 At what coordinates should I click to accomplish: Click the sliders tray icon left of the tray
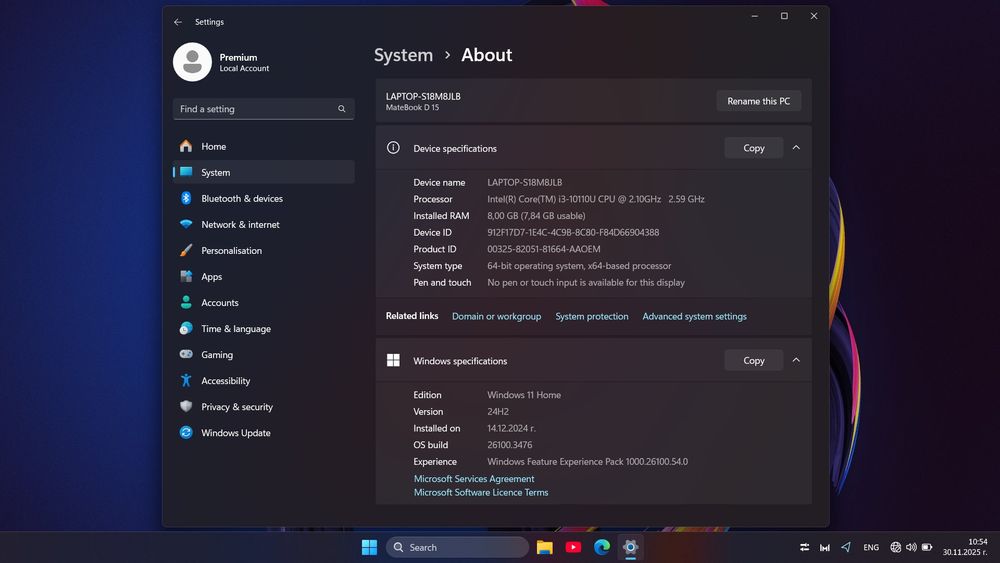[804, 547]
